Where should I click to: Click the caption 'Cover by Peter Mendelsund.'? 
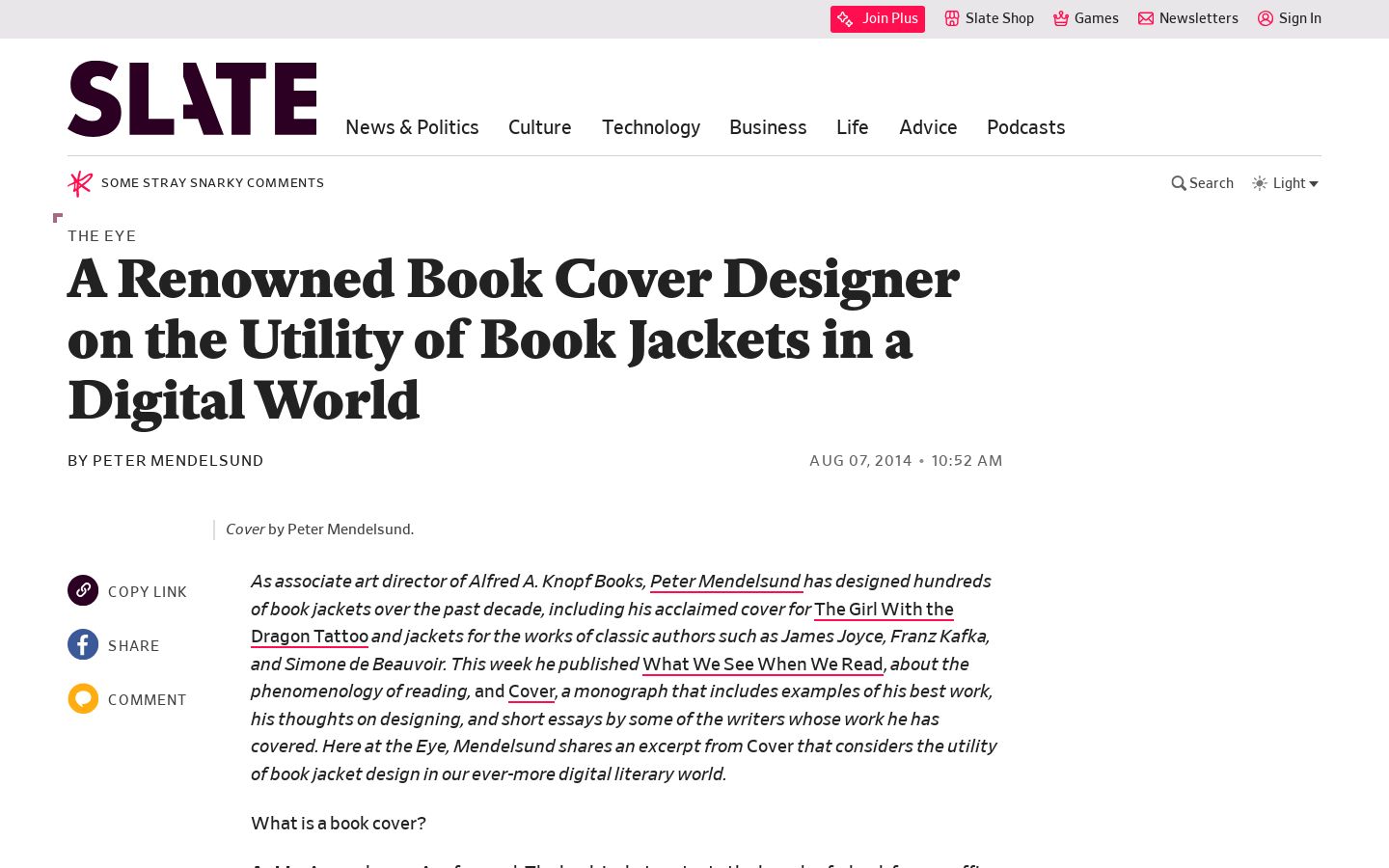[319, 529]
